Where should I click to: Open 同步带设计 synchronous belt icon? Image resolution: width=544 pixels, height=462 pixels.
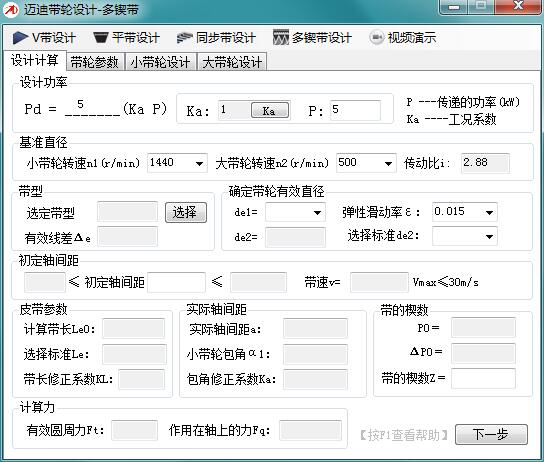(x=185, y=38)
